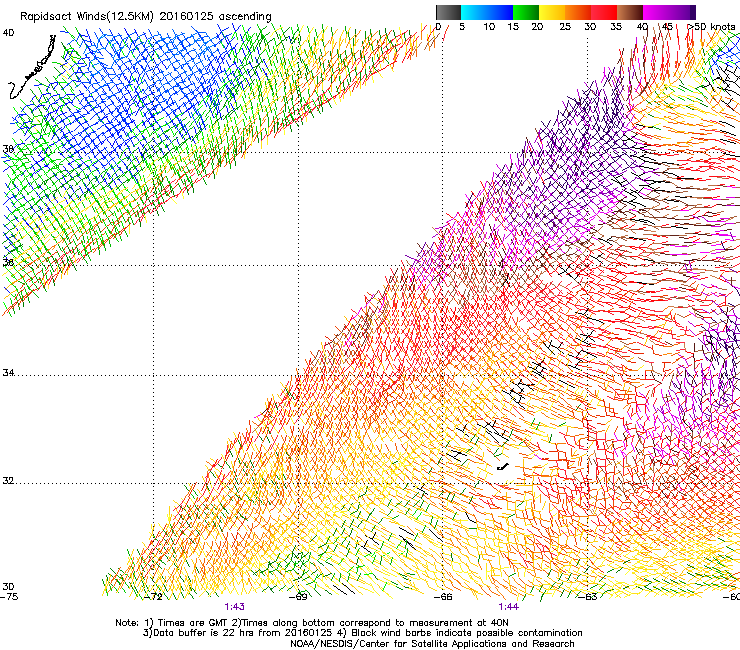Screen dimensions: 740x650
Task: Select the green 15-20 knots legend swatch
Action: (526, 12)
